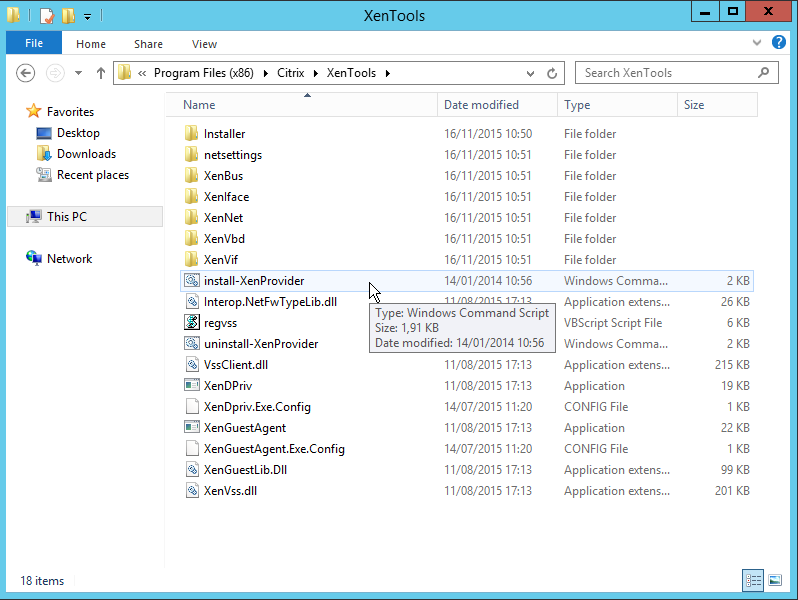Open the Share ribbon tab
The width and height of the screenshot is (798, 600).
pyautogui.click(x=148, y=44)
